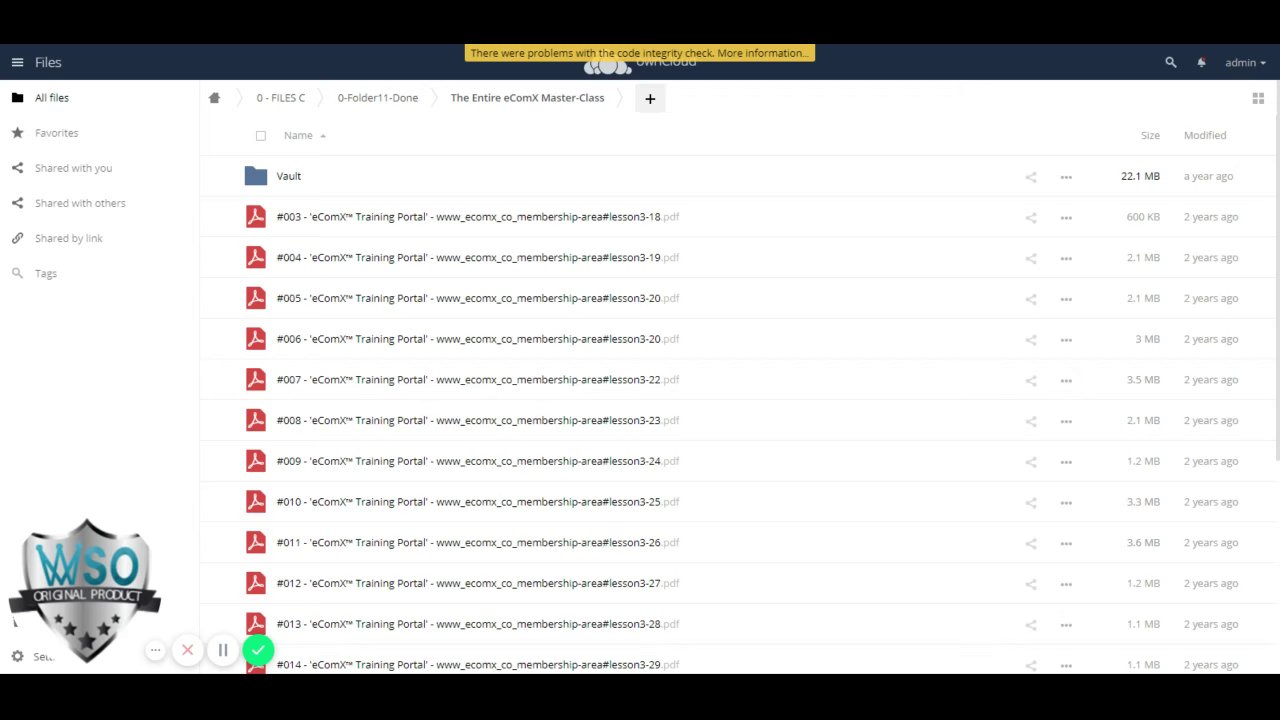
Task: Open the admin user dropdown
Action: tap(1245, 62)
